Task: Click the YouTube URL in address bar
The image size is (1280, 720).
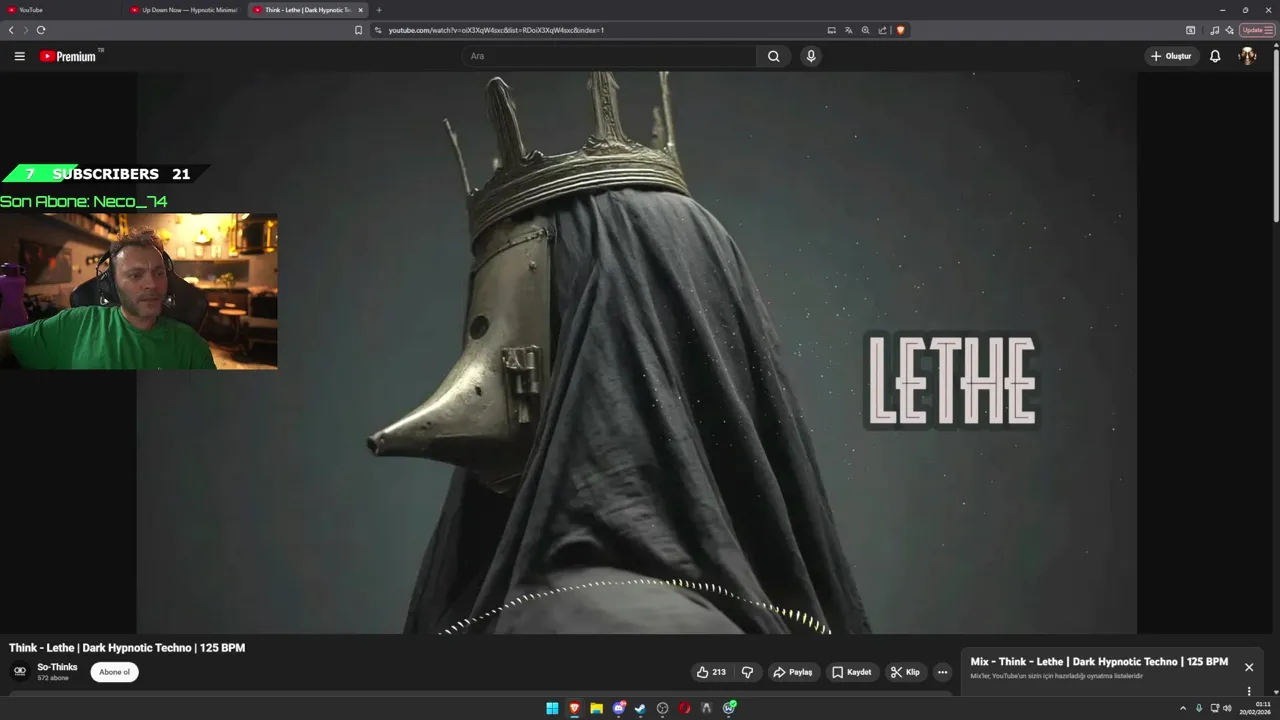Action: point(496,30)
